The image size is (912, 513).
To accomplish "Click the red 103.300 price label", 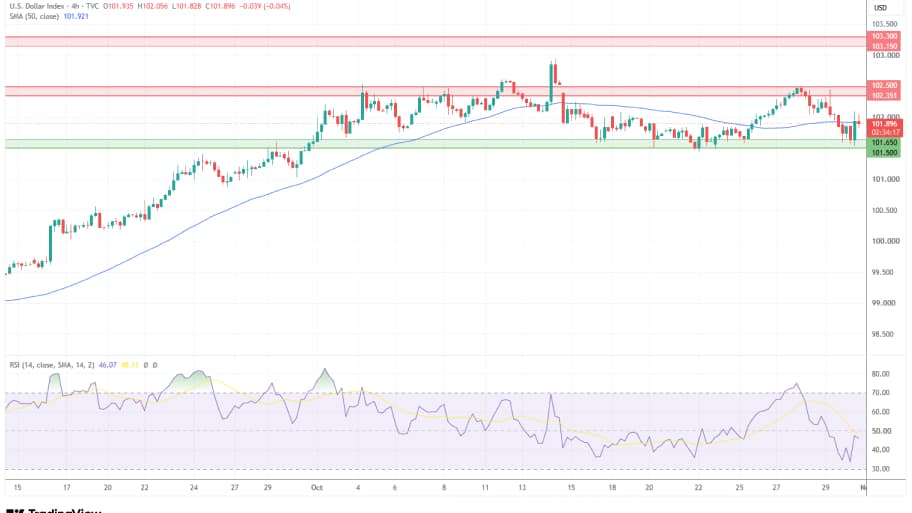I will click(x=884, y=36).
